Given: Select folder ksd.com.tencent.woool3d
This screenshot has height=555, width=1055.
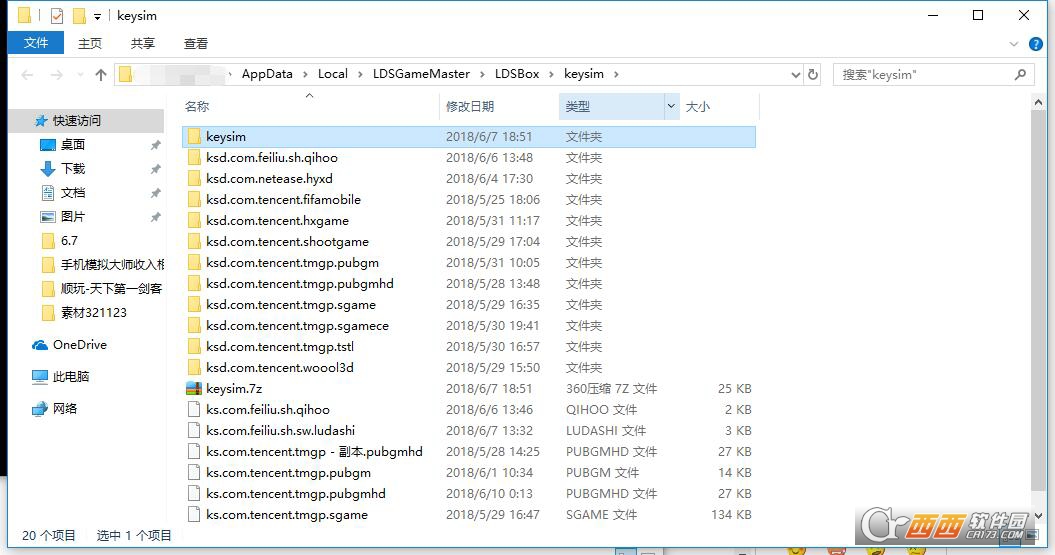Looking at the screenshot, I should [x=280, y=367].
